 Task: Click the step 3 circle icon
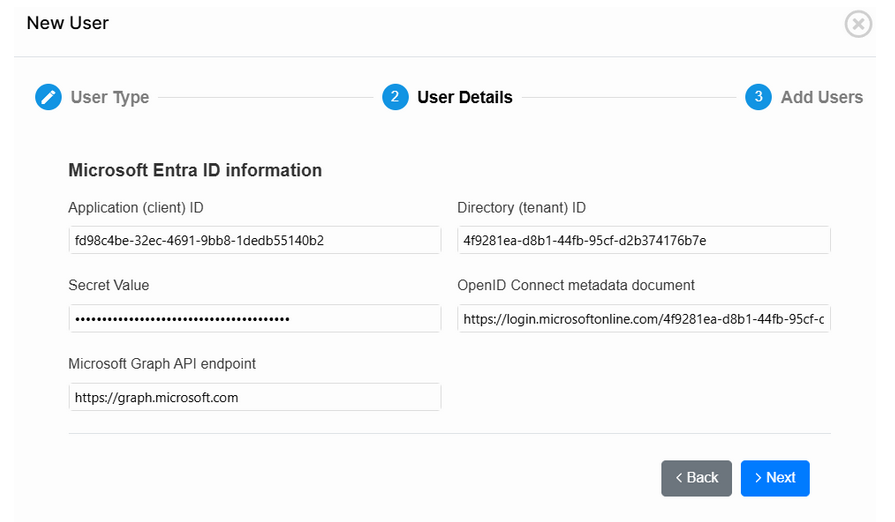[x=758, y=97]
